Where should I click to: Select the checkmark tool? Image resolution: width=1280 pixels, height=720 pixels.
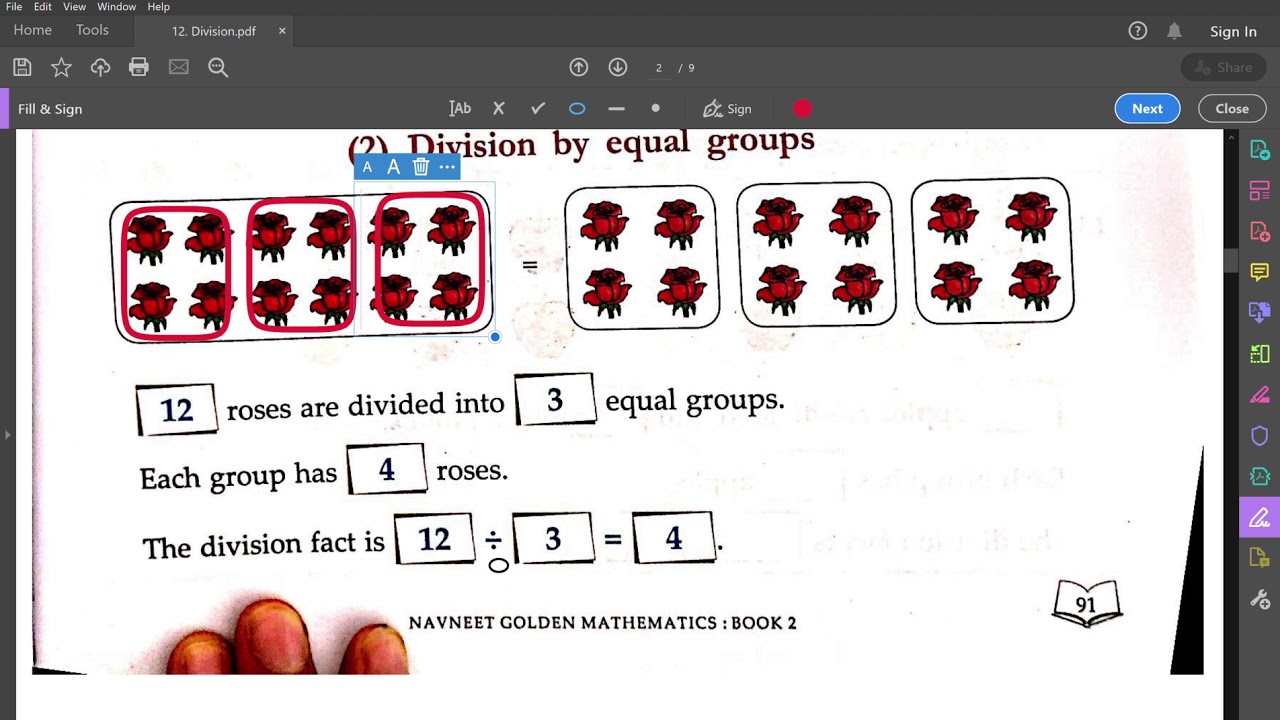[538, 108]
